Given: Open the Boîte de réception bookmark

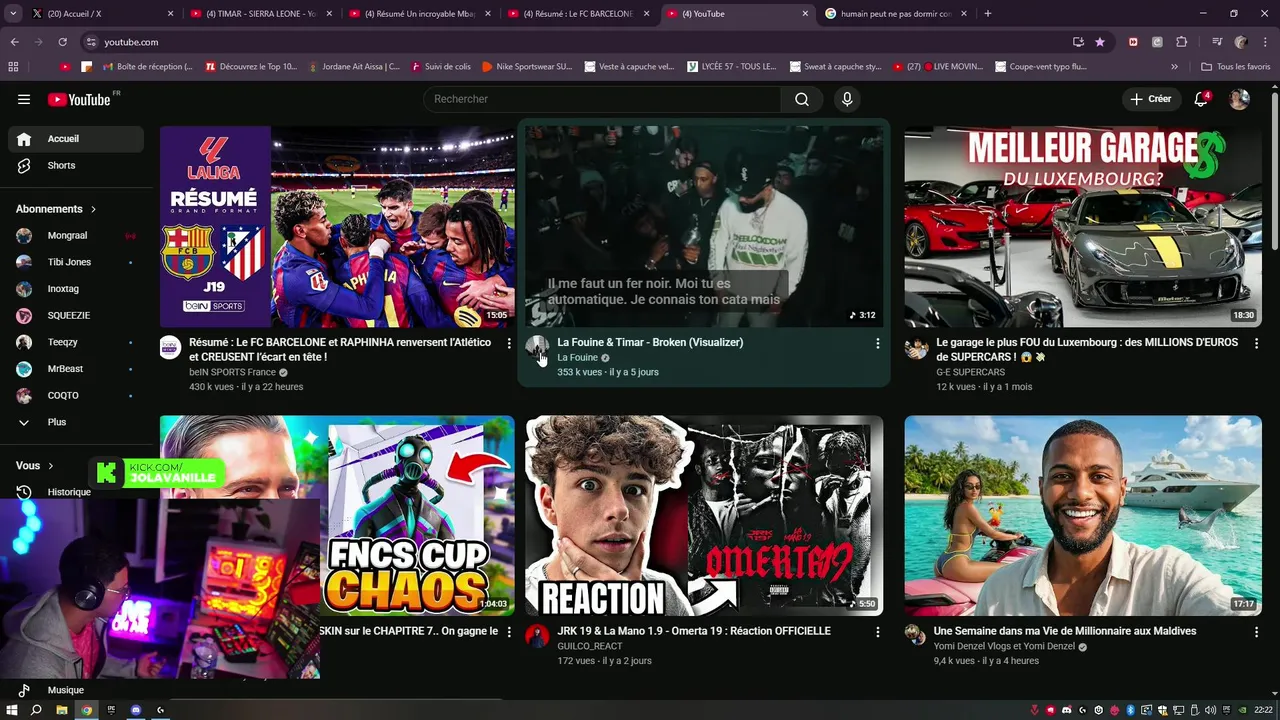Looking at the screenshot, I should point(146,67).
